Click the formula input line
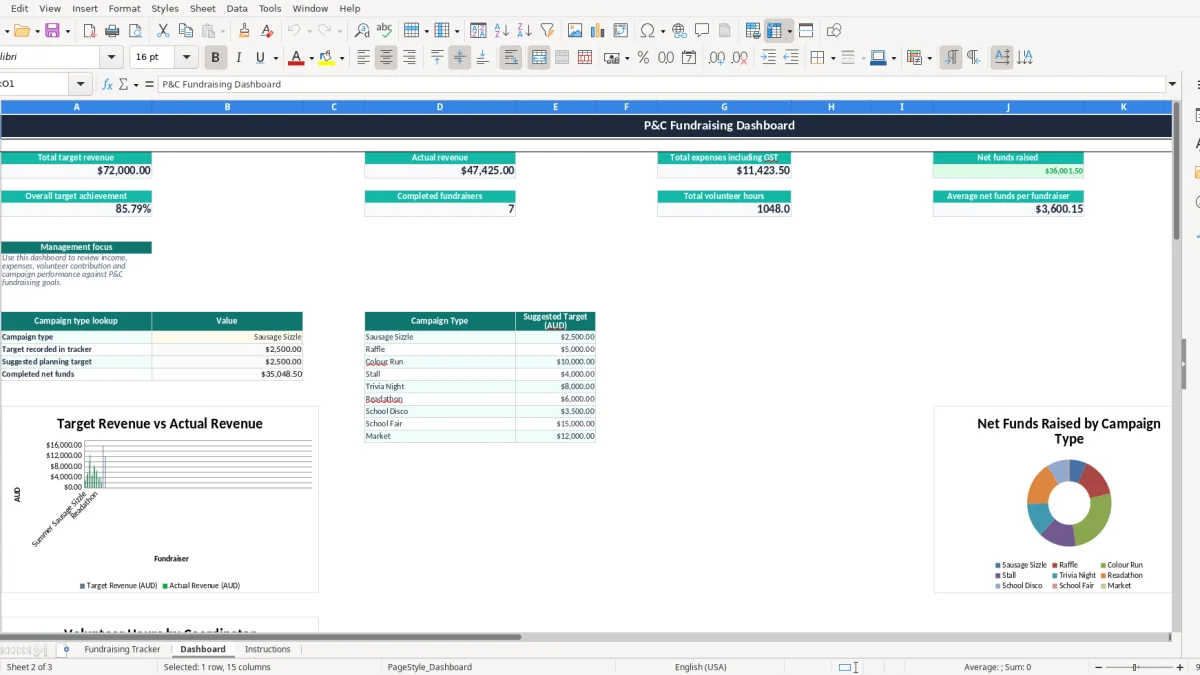This screenshot has height=675, width=1200. pos(661,84)
